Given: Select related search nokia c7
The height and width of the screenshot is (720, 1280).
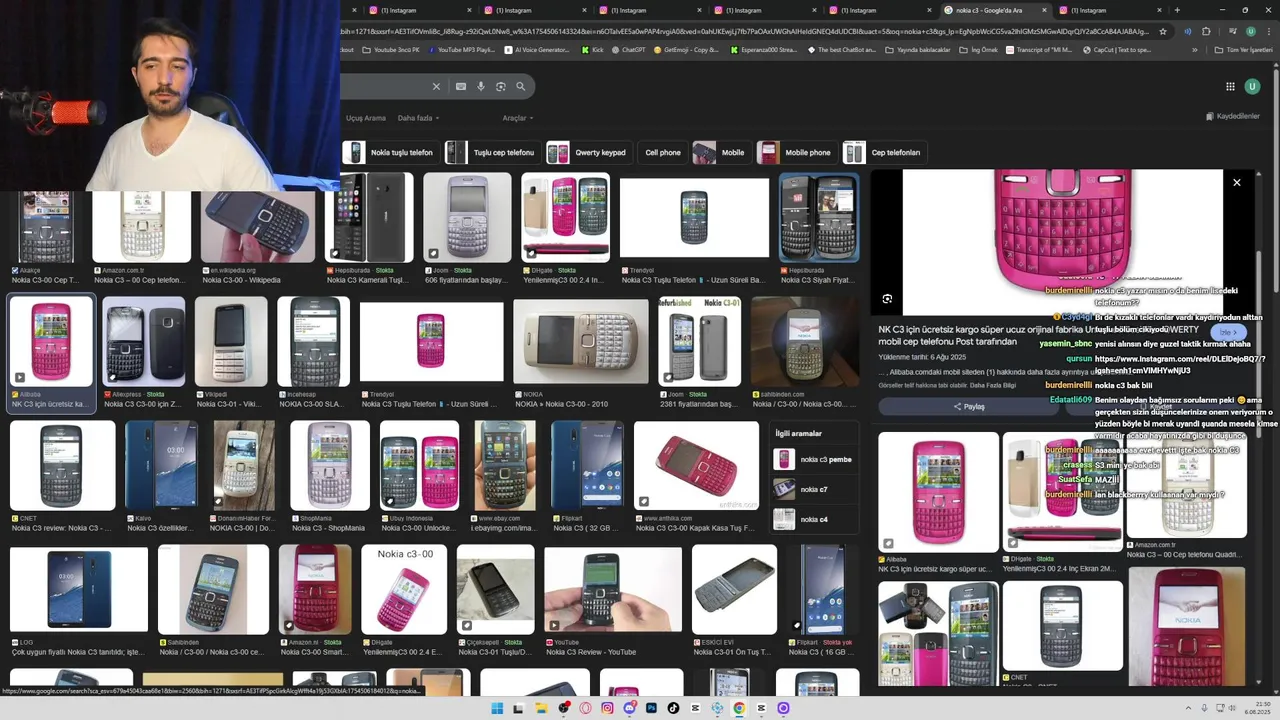Looking at the screenshot, I should click(814, 490).
